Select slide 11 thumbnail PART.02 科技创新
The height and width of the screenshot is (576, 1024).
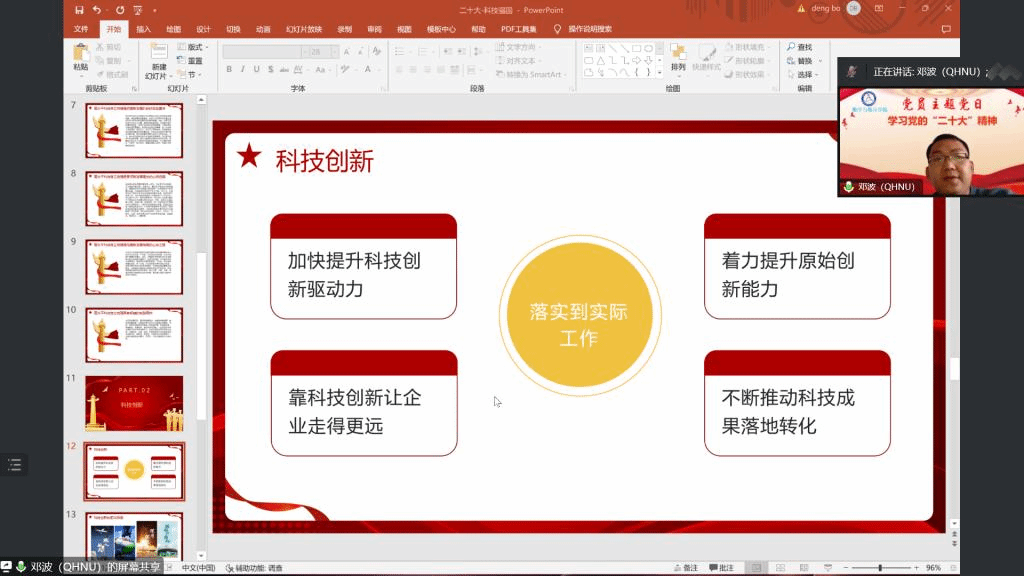[134, 403]
